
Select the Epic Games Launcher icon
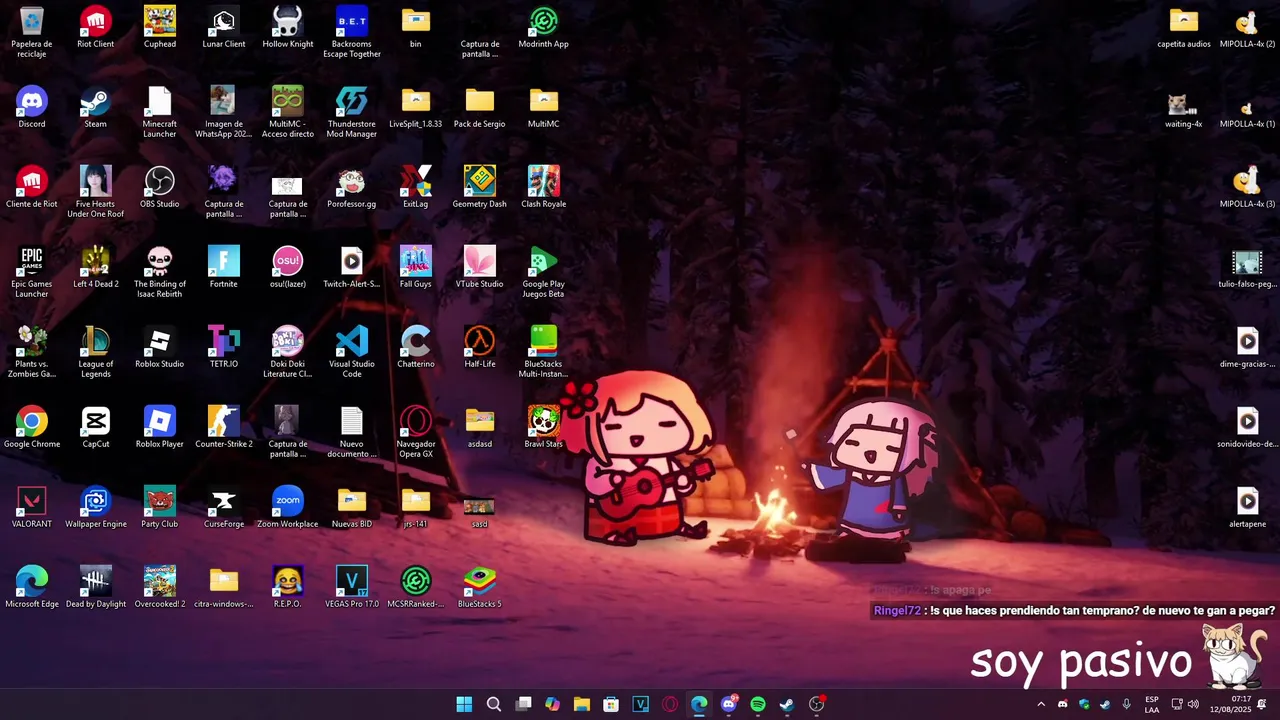coord(32,272)
